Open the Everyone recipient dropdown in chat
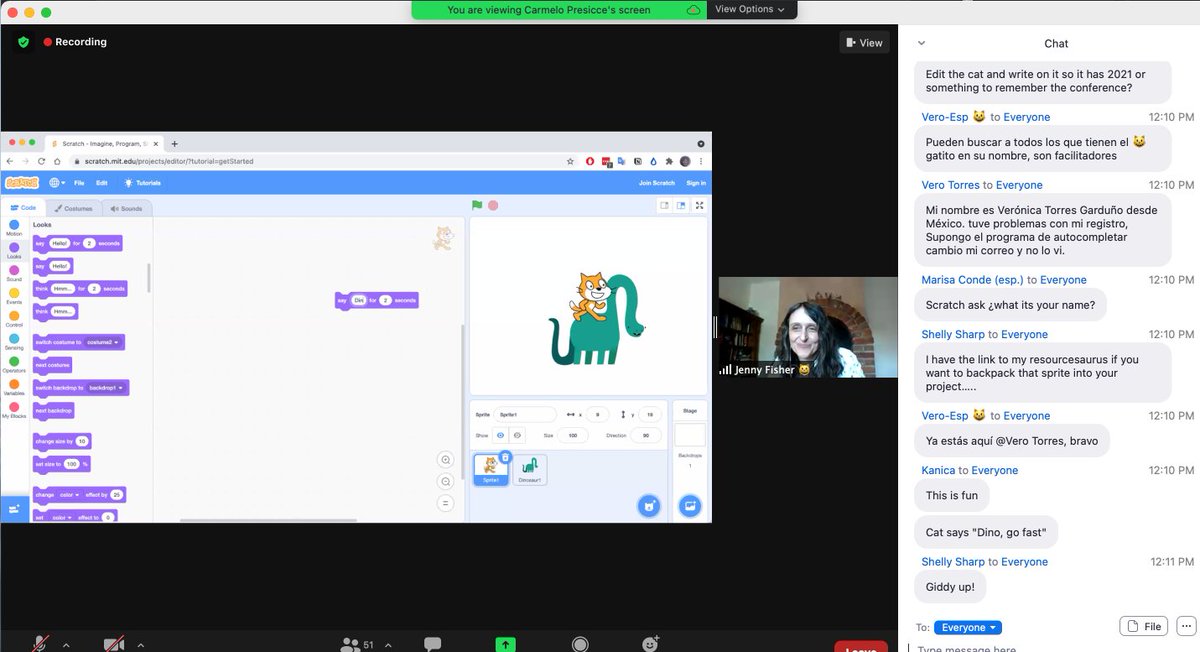The height and width of the screenshot is (652, 1200). click(x=968, y=627)
